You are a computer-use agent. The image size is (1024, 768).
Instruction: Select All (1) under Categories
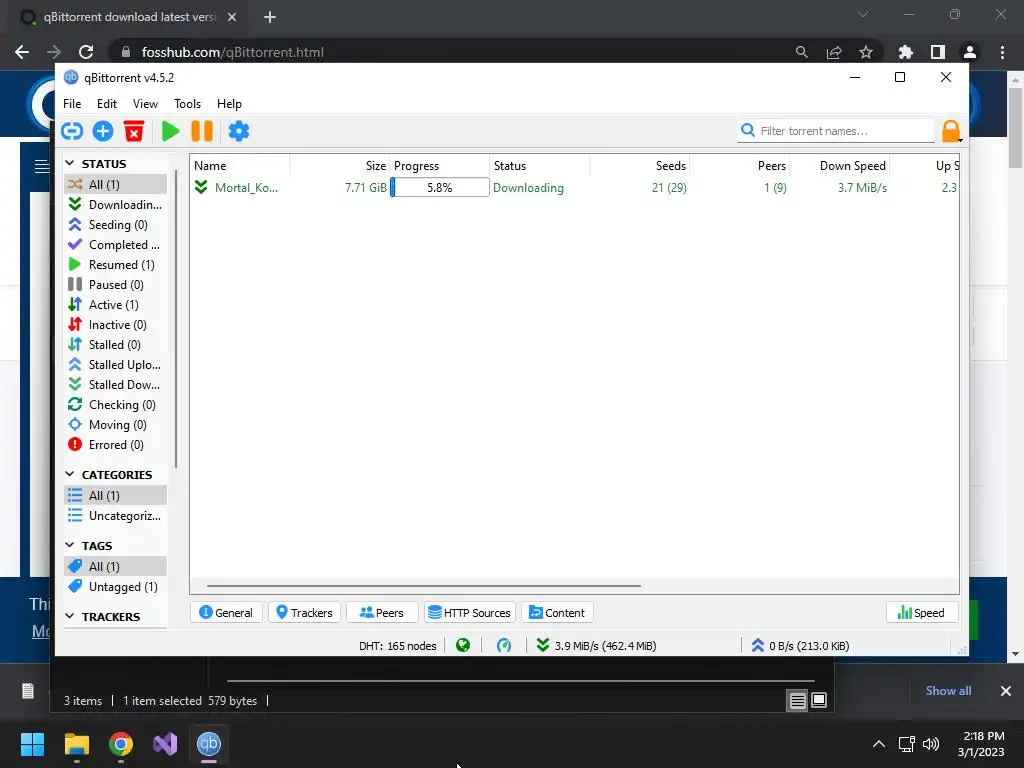(x=116, y=496)
